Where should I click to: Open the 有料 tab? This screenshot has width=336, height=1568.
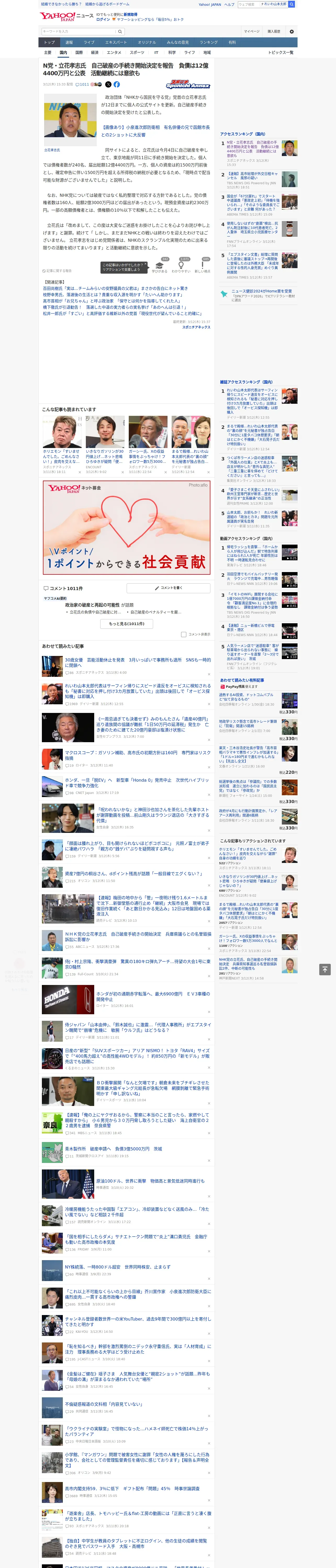(232, 43)
